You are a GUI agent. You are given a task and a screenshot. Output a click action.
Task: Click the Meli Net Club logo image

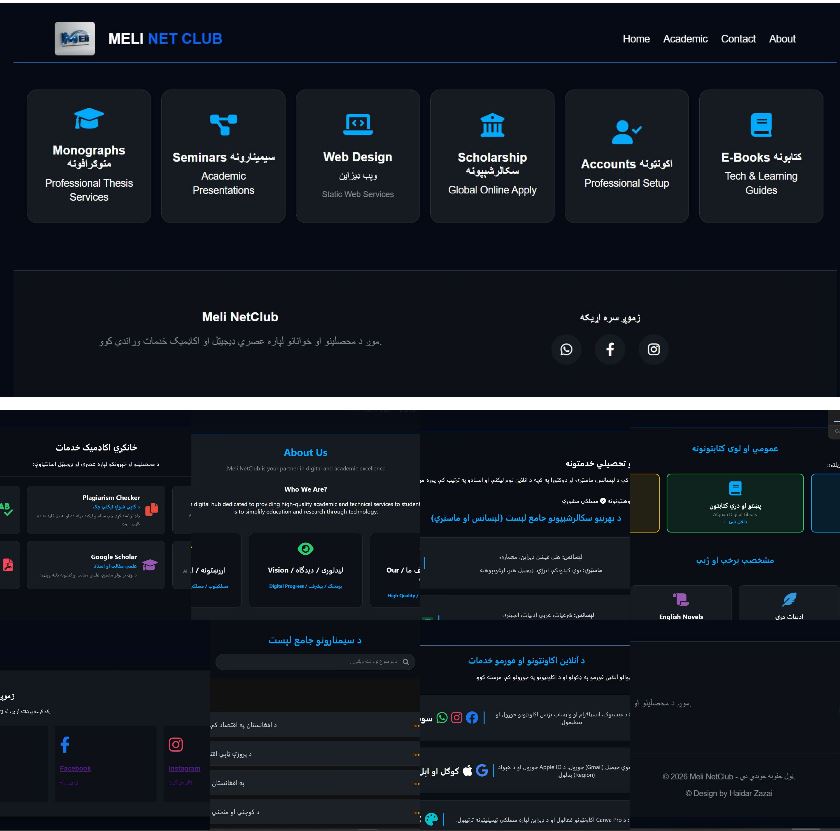coord(74,39)
